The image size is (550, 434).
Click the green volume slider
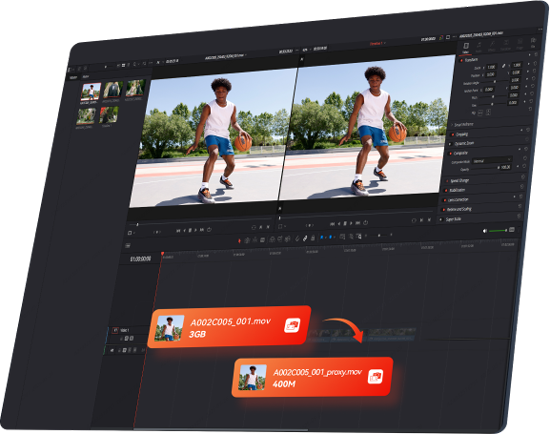click(x=498, y=231)
